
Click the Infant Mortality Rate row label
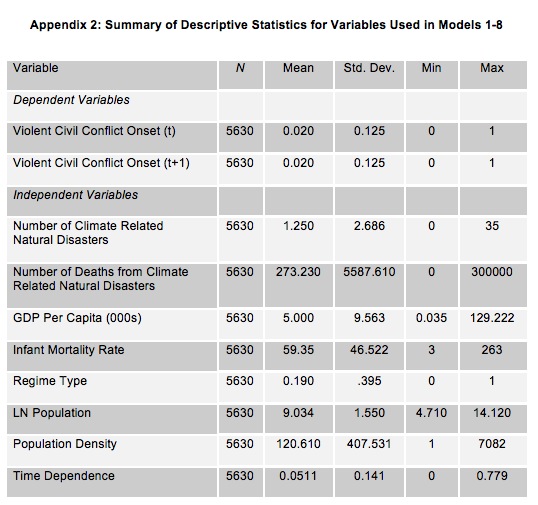point(69,350)
